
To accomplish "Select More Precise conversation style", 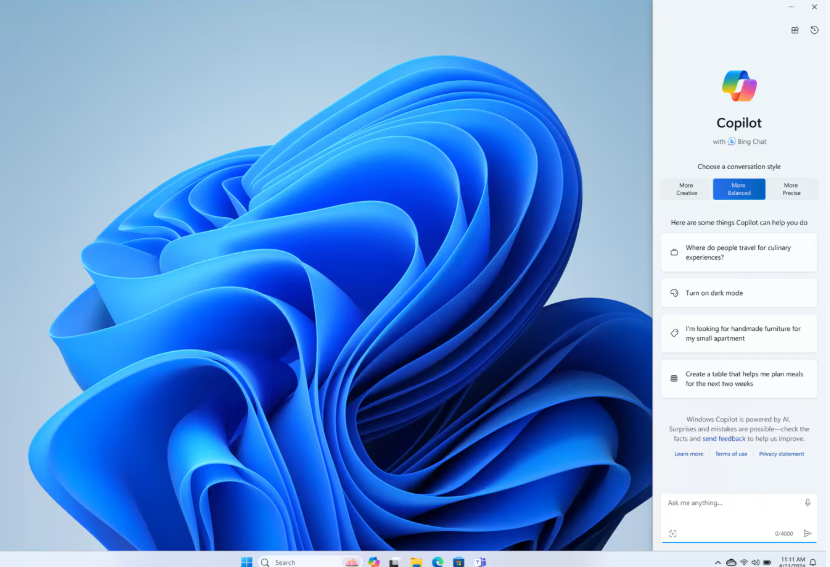I will coord(791,189).
